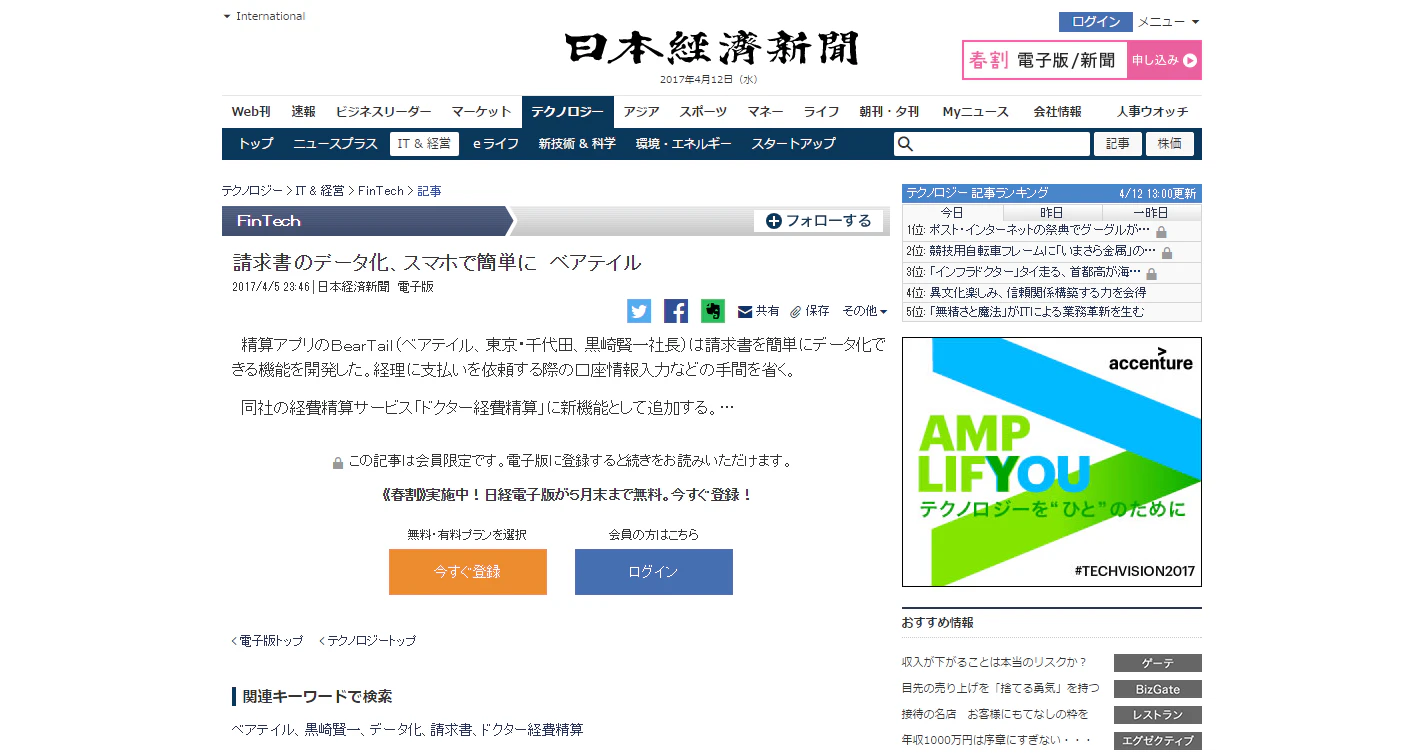This screenshot has height=753, width=1423.
Task: Click the orange 今すぐ登録 button
Action: (468, 572)
